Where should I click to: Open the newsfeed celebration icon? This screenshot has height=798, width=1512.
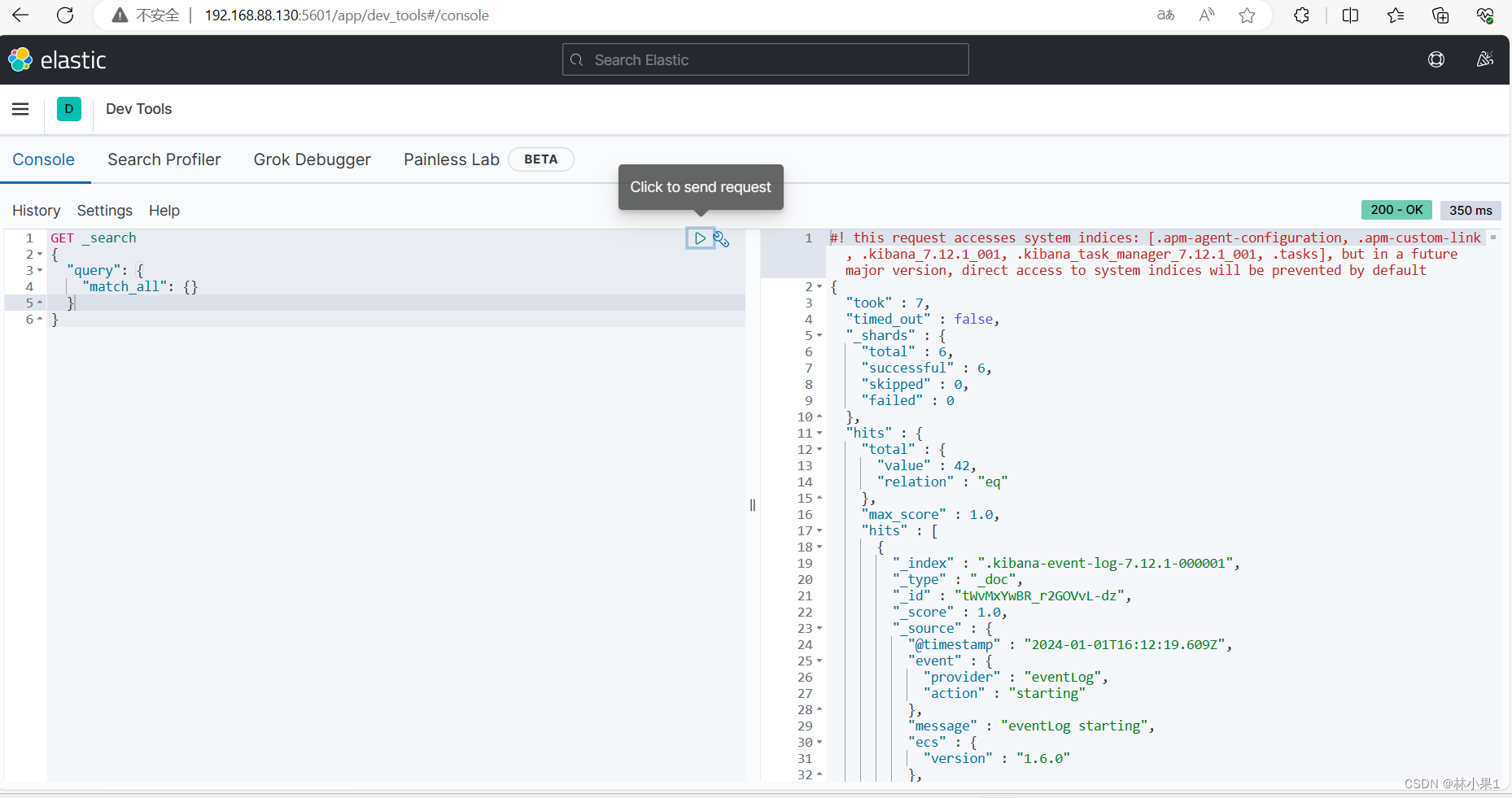1485,59
